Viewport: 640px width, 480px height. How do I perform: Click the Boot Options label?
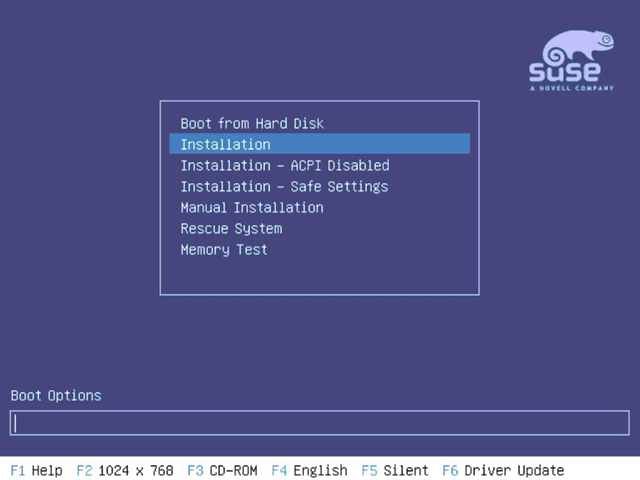click(x=56, y=396)
